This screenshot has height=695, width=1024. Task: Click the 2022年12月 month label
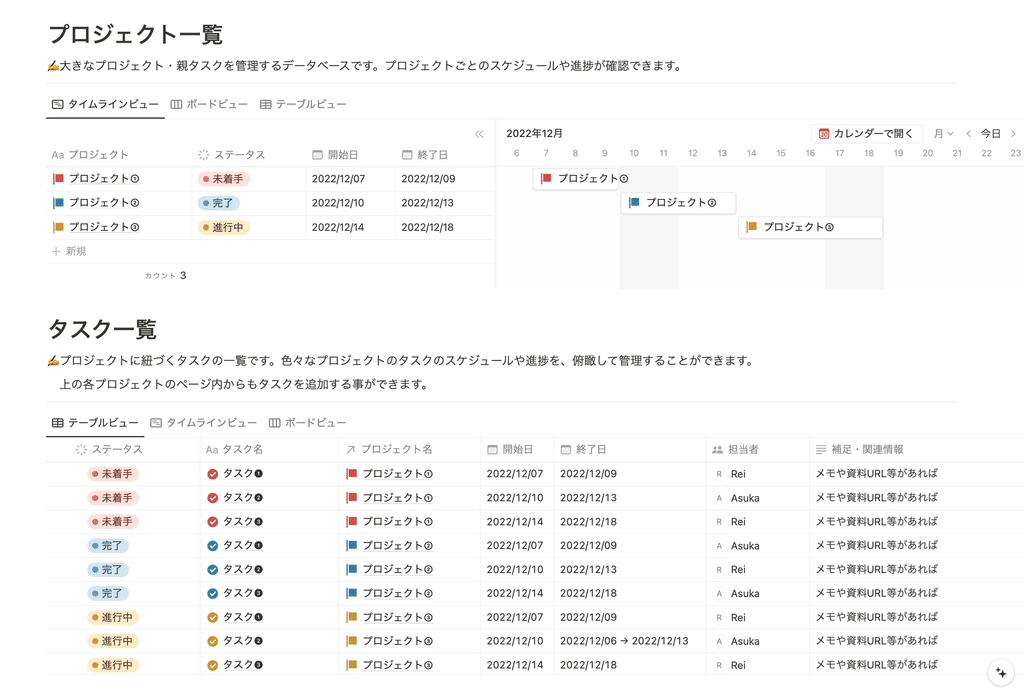pyautogui.click(x=534, y=133)
